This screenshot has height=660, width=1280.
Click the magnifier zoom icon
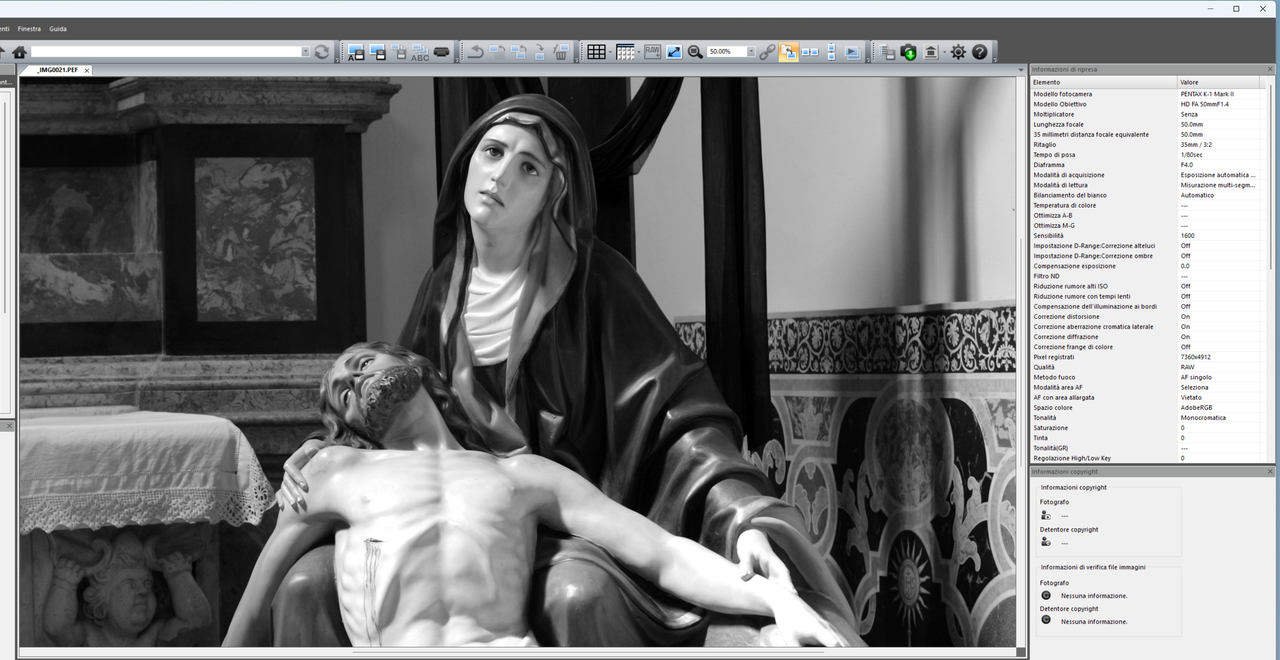click(x=695, y=52)
